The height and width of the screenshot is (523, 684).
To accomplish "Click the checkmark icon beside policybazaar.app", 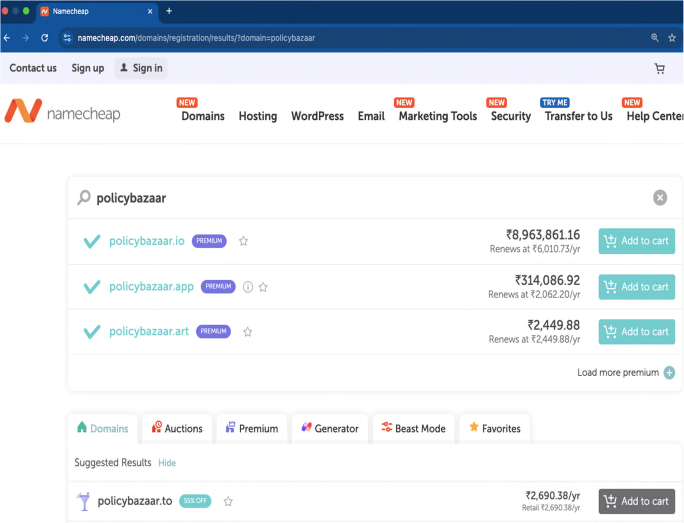I will point(92,287).
